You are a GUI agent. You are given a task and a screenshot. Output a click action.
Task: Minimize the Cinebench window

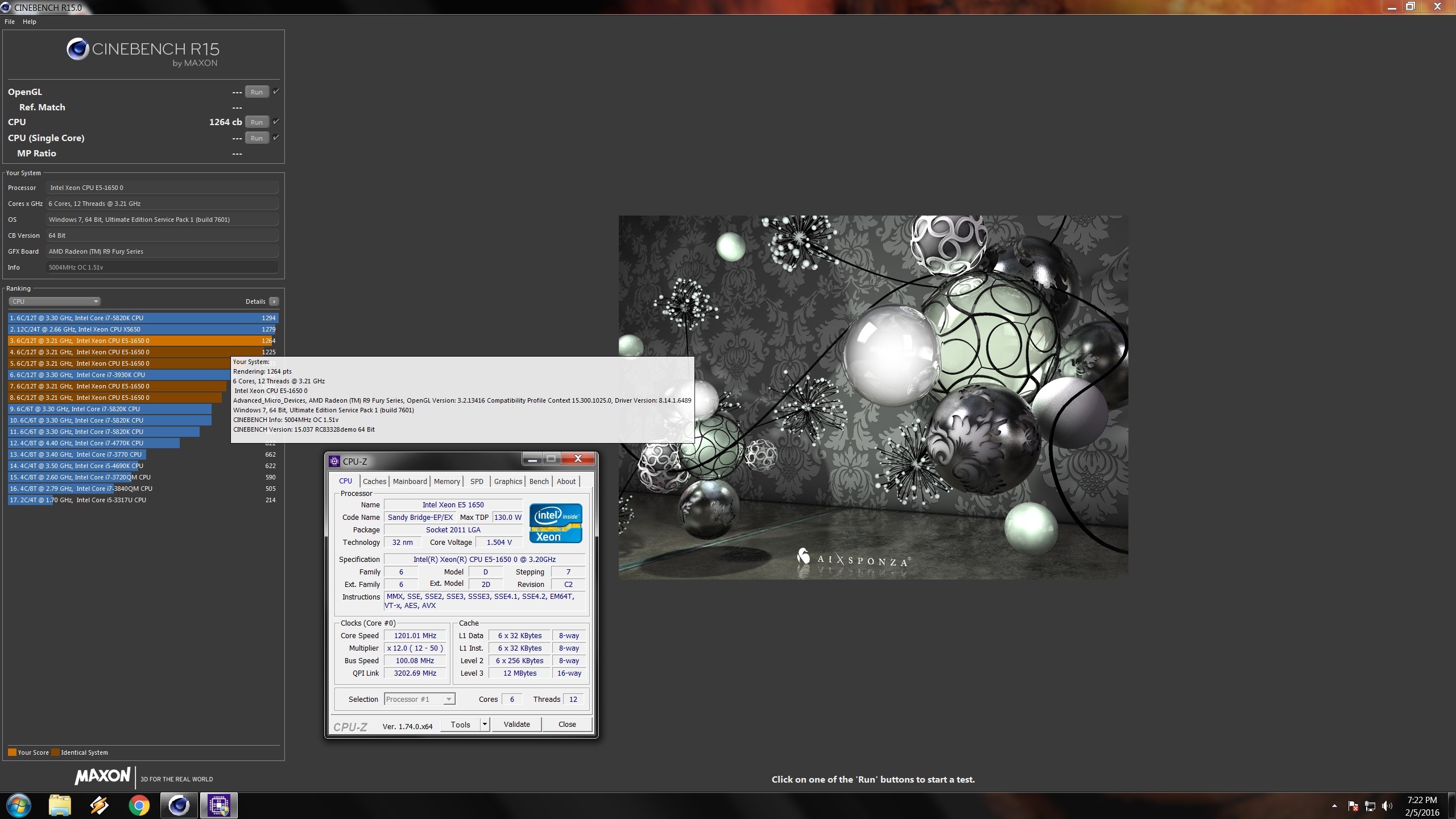(1391, 7)
